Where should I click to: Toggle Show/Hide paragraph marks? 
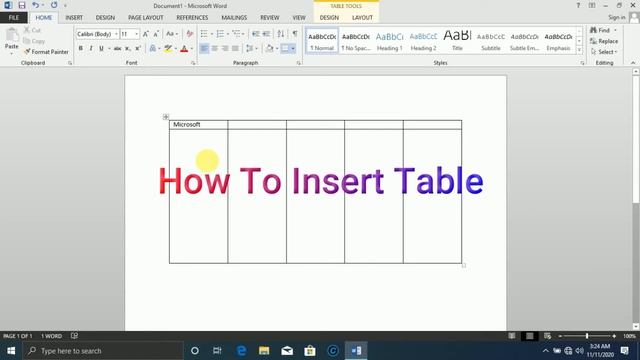[295, 34]
